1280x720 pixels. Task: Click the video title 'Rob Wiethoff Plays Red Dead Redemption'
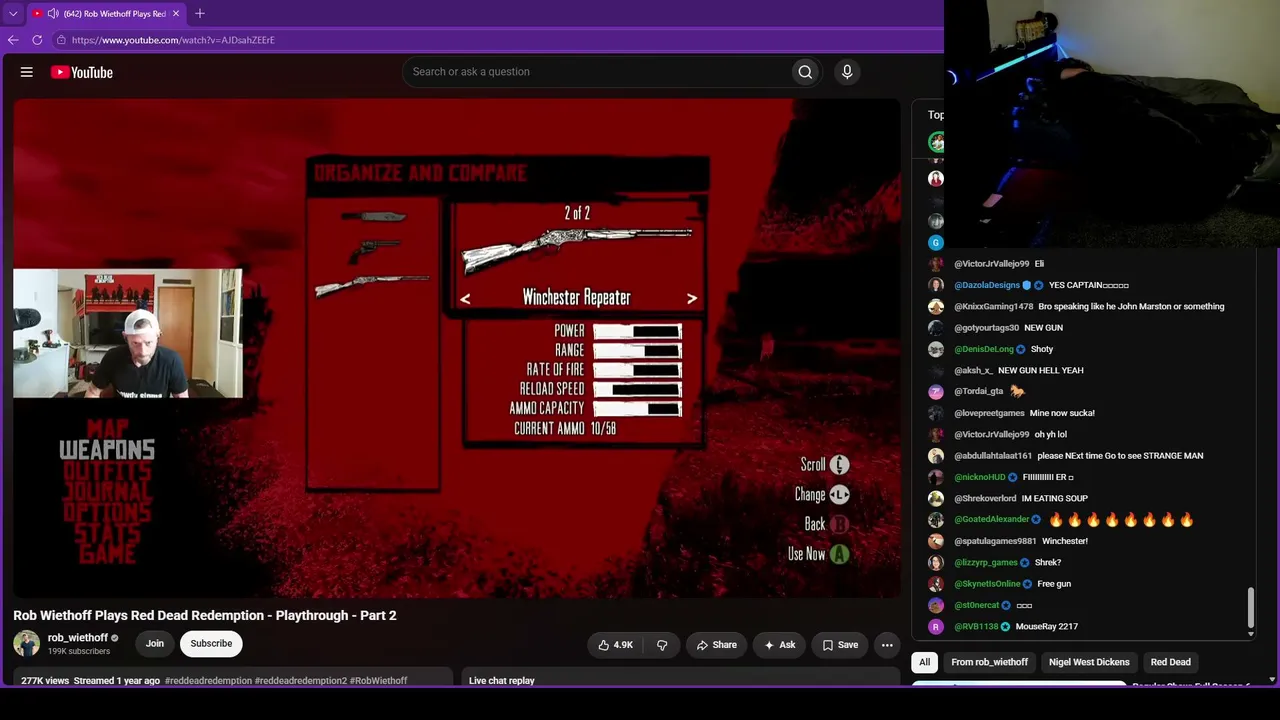(x=205, y=616)
